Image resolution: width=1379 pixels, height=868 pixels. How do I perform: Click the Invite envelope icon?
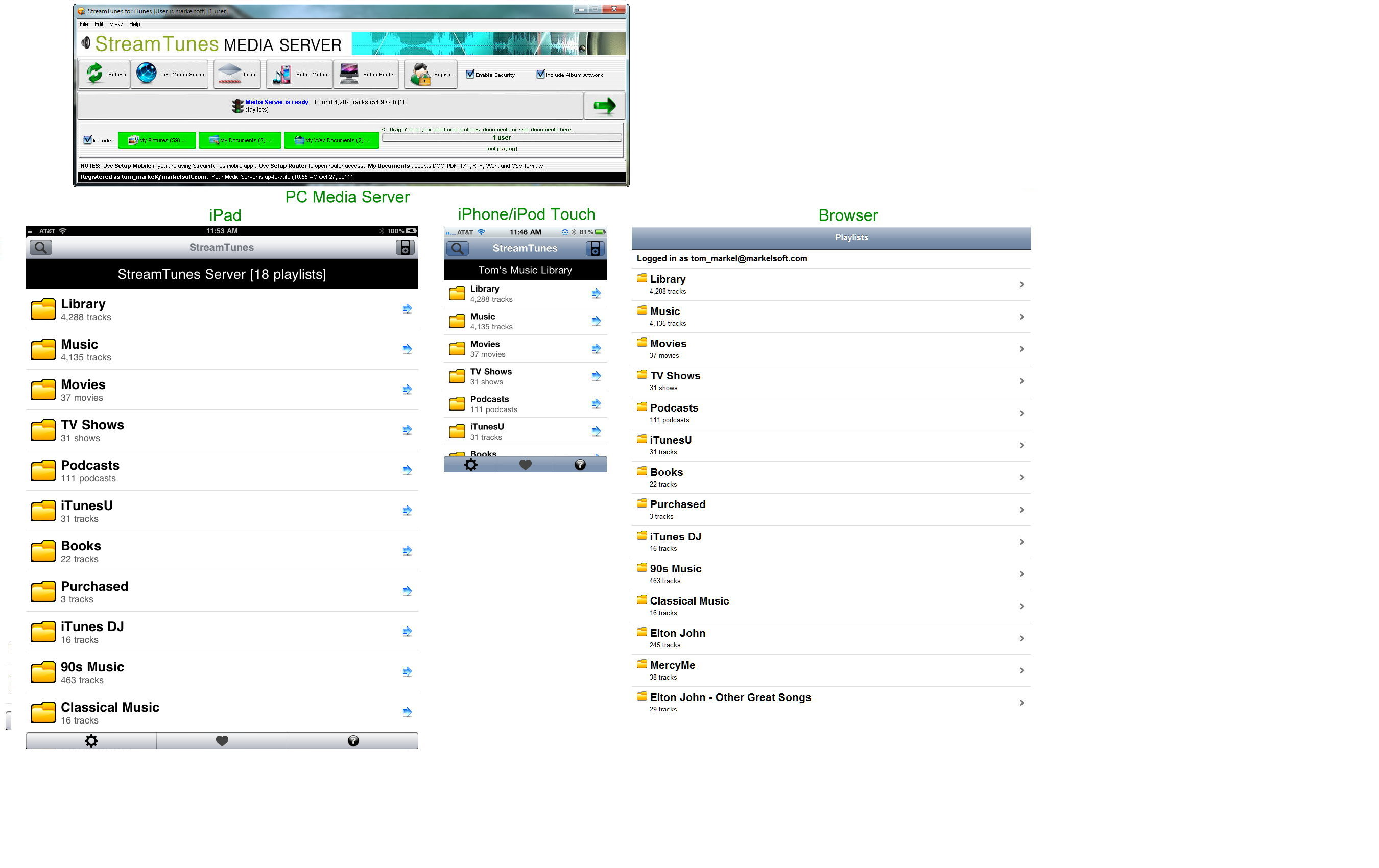(x=229, y=74)
